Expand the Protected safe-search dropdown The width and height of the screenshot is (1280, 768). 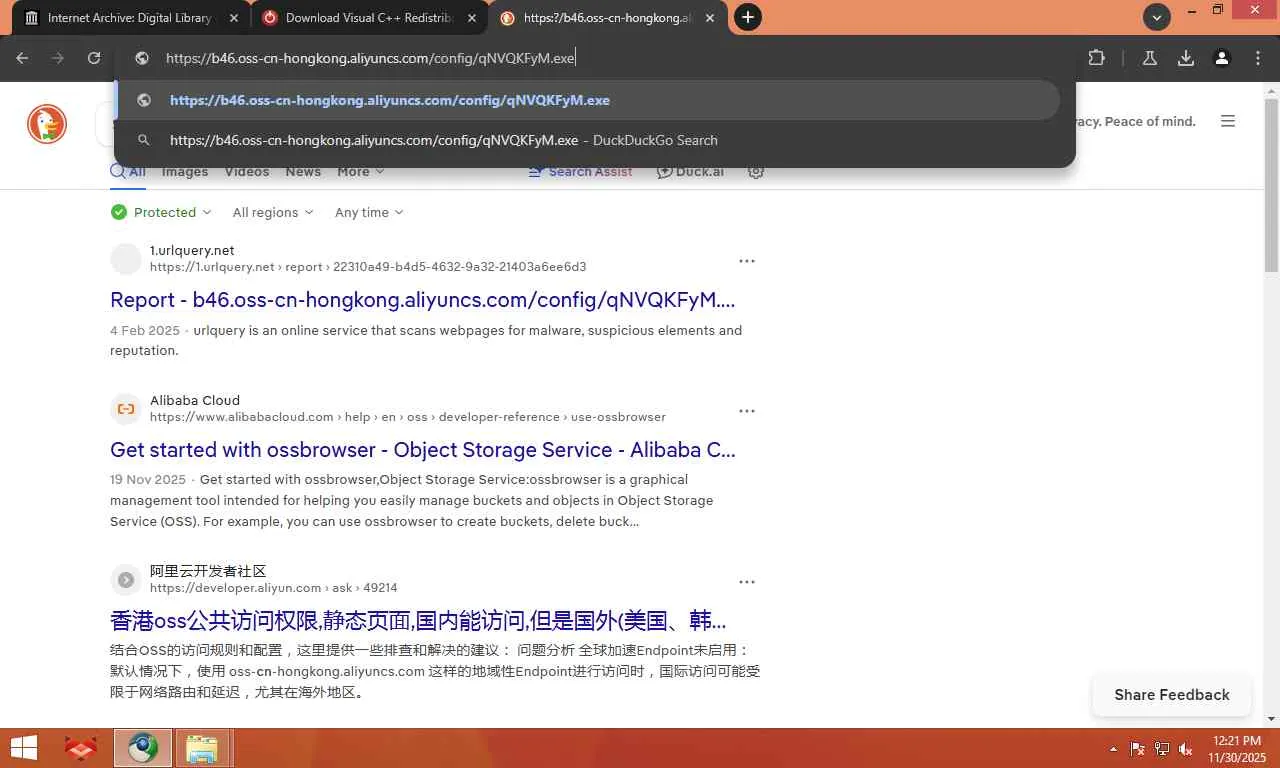[162, 212]
